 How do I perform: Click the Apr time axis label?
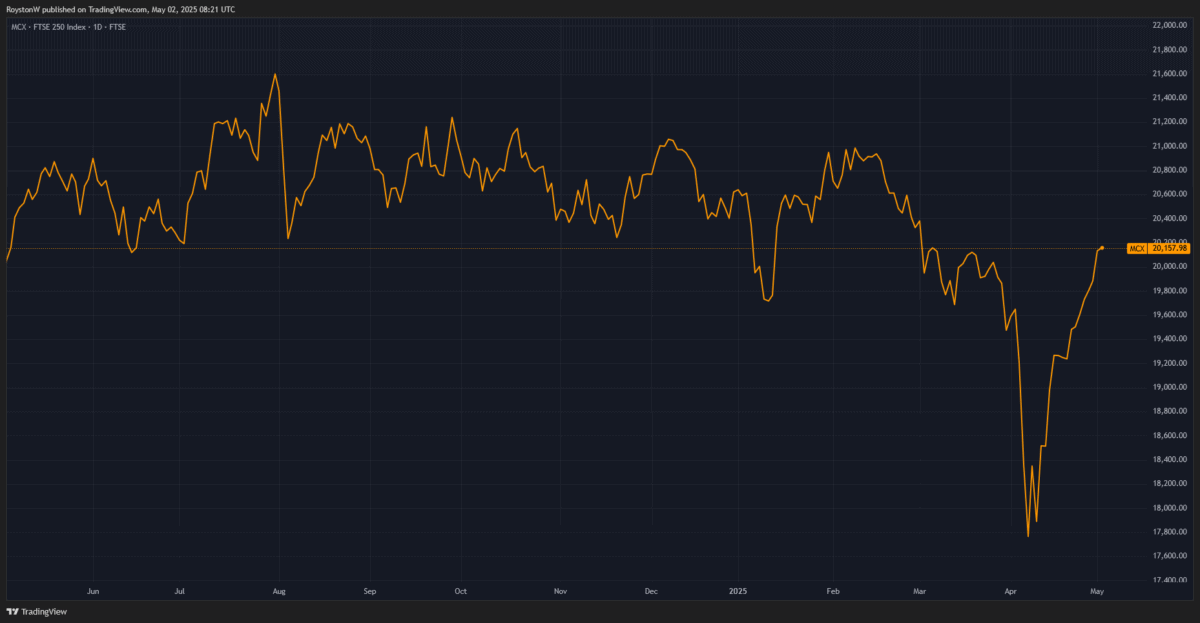[1011, 592]
